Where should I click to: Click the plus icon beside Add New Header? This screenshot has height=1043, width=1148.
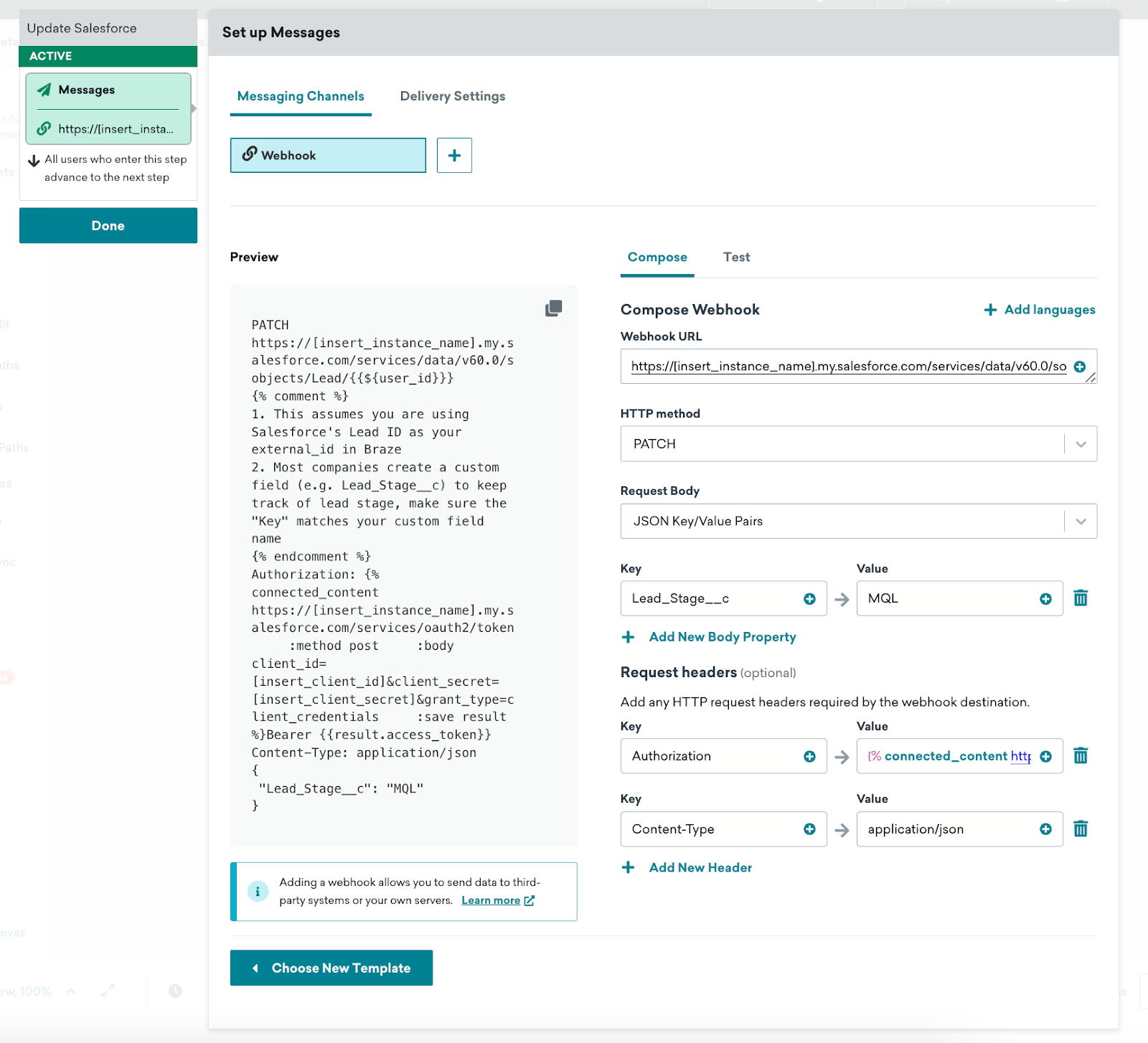point(628,867)
